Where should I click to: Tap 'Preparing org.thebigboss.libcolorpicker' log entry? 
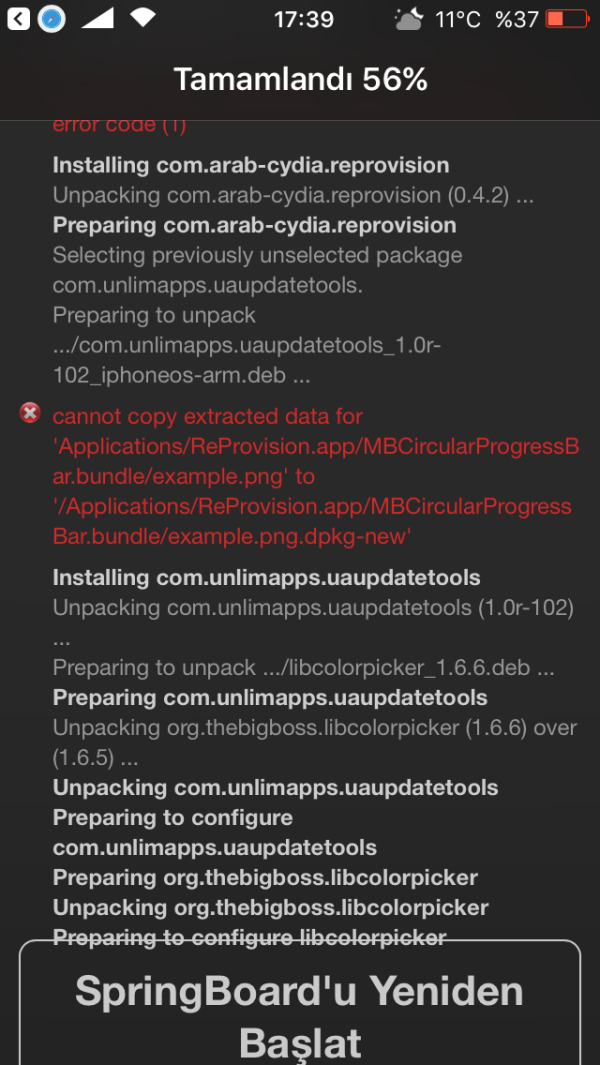[265, 878]
